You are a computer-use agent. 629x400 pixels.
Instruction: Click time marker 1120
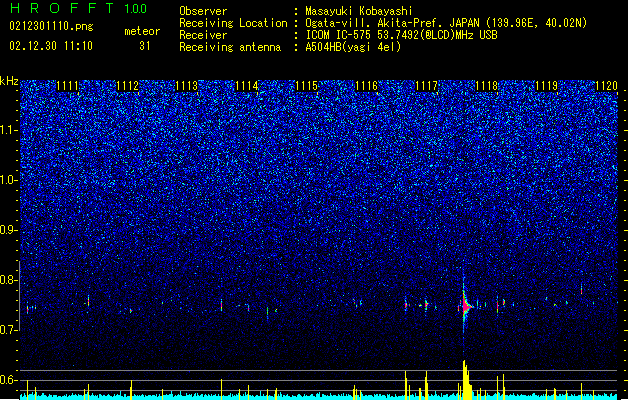(606, 86)
